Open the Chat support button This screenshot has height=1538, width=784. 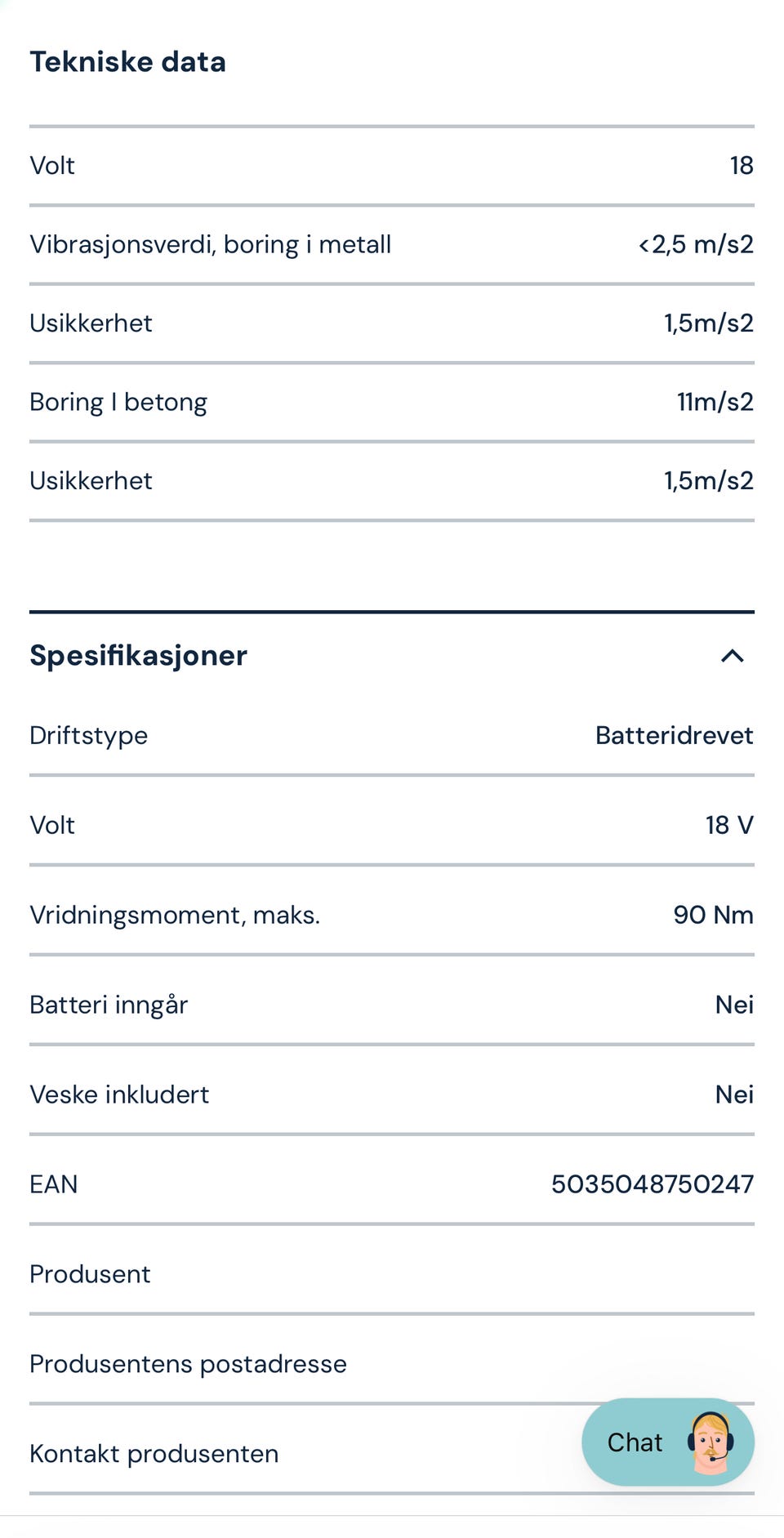(x=635, y=1442)
